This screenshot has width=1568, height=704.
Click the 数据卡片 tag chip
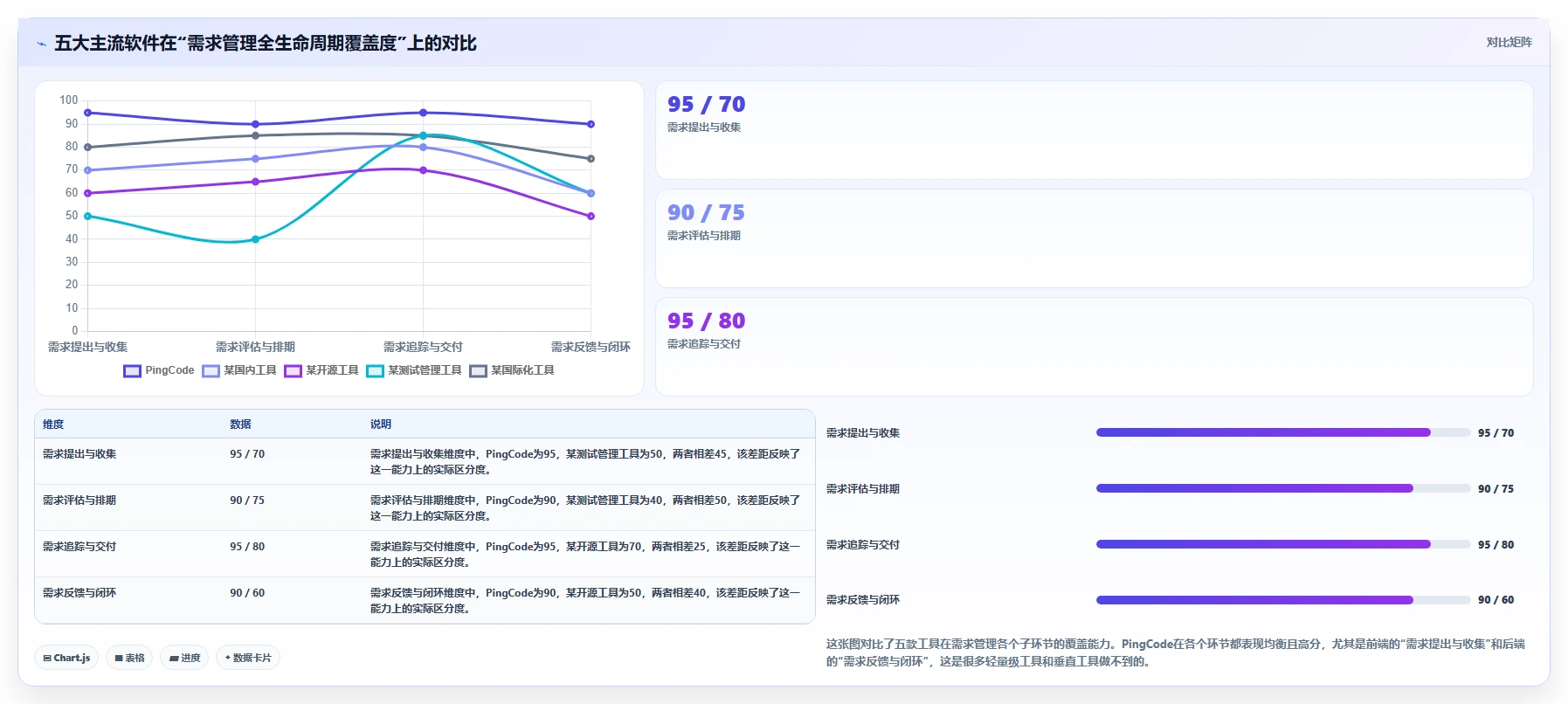tap(248, 658)
